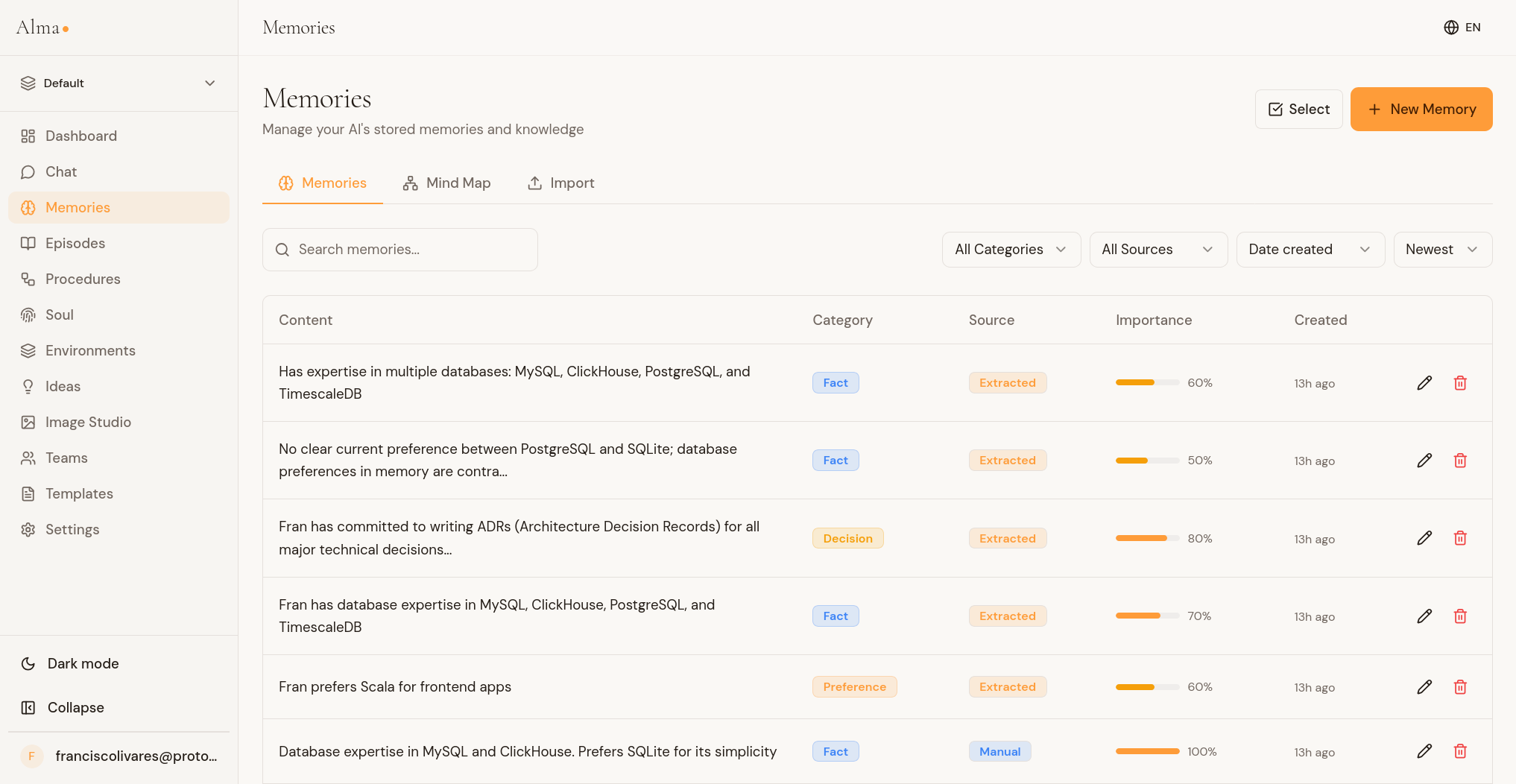This screenshot has height=784, width=1516.
Task: Open Image Studio
Action: (x=119, y=422)
